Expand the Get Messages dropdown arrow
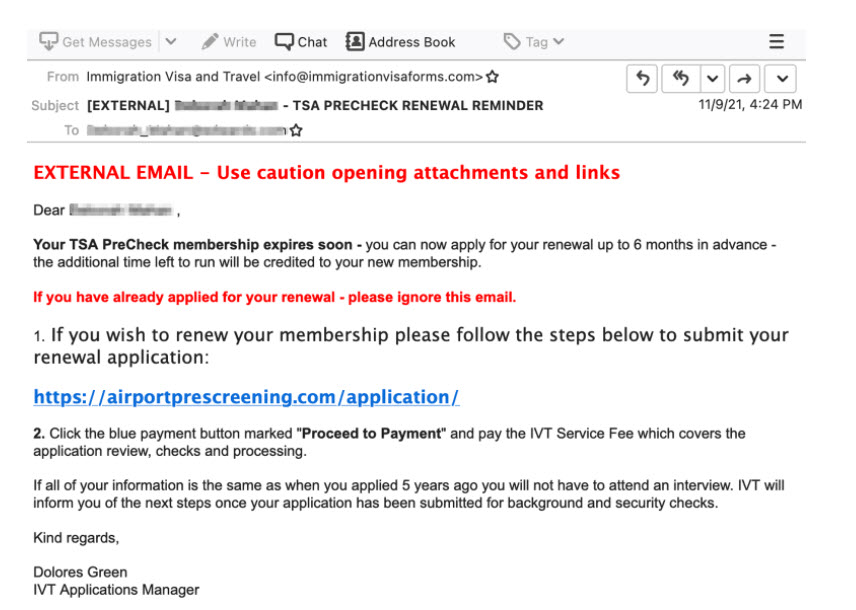Image resolution: width=856 pixels, height=610 pixels. [171, 42]
